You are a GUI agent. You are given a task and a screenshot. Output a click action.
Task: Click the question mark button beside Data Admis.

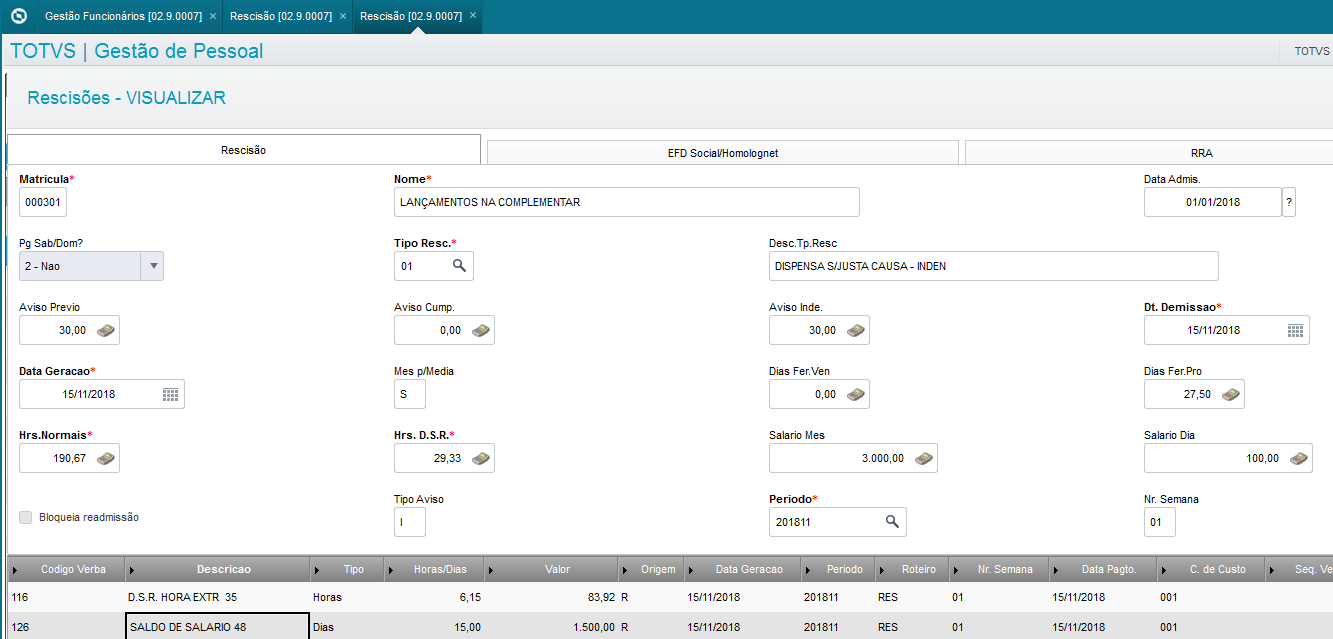click(1289, 202)
